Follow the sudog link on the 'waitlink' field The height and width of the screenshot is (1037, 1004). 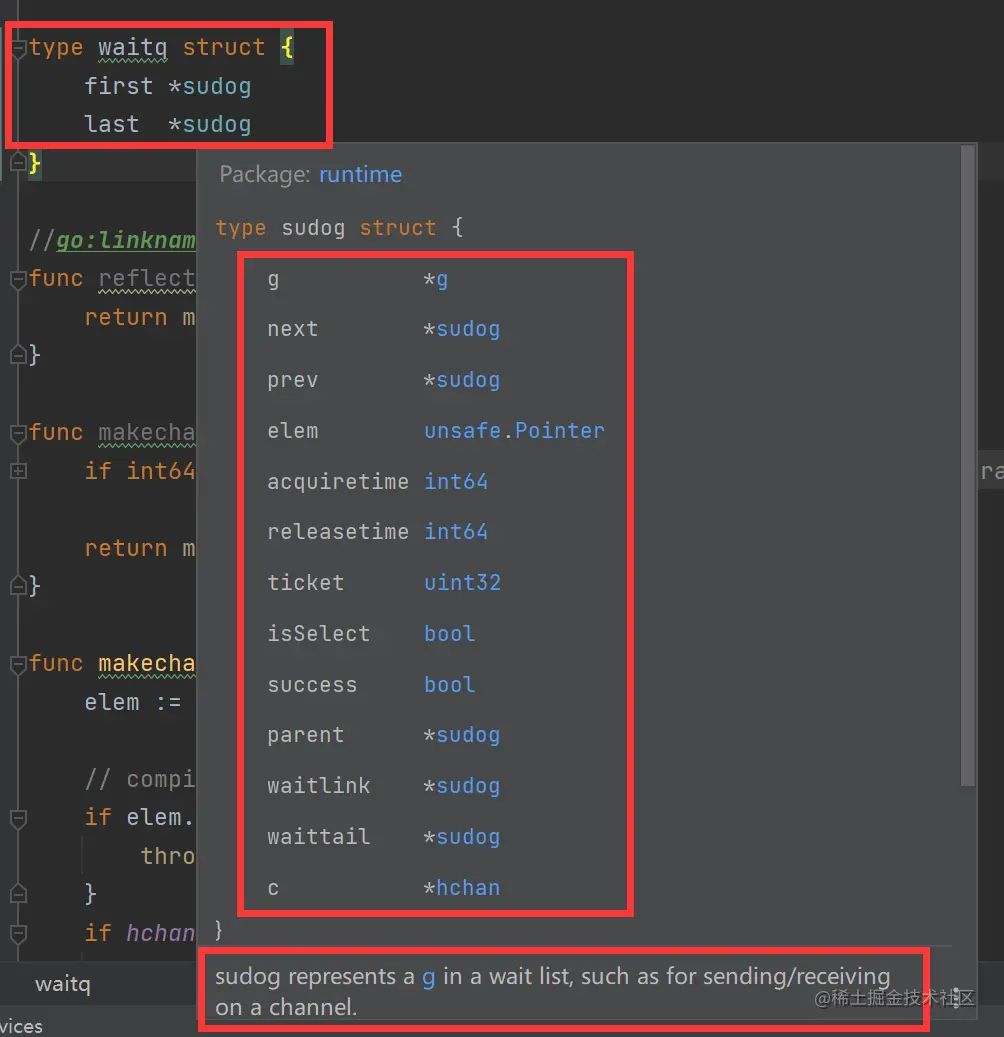click(468, 786)
